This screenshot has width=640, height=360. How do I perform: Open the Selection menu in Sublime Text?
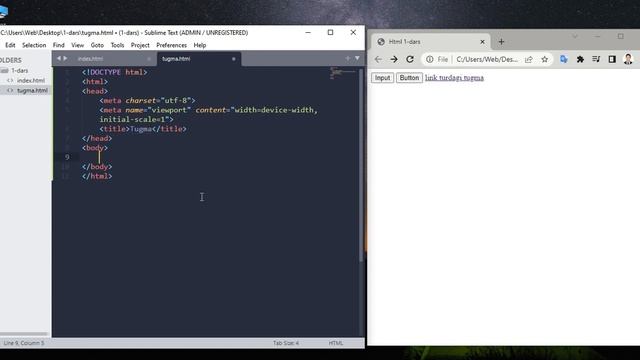(x=34, y=45)
